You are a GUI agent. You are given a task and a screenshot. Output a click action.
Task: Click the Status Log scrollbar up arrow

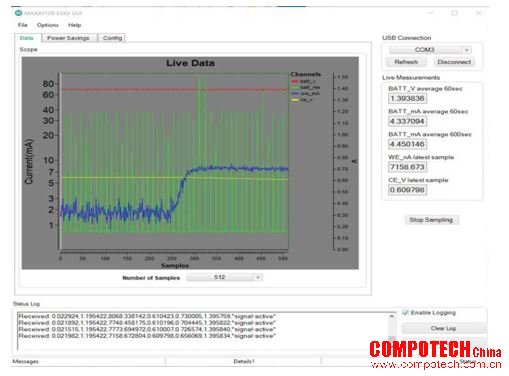392,316
